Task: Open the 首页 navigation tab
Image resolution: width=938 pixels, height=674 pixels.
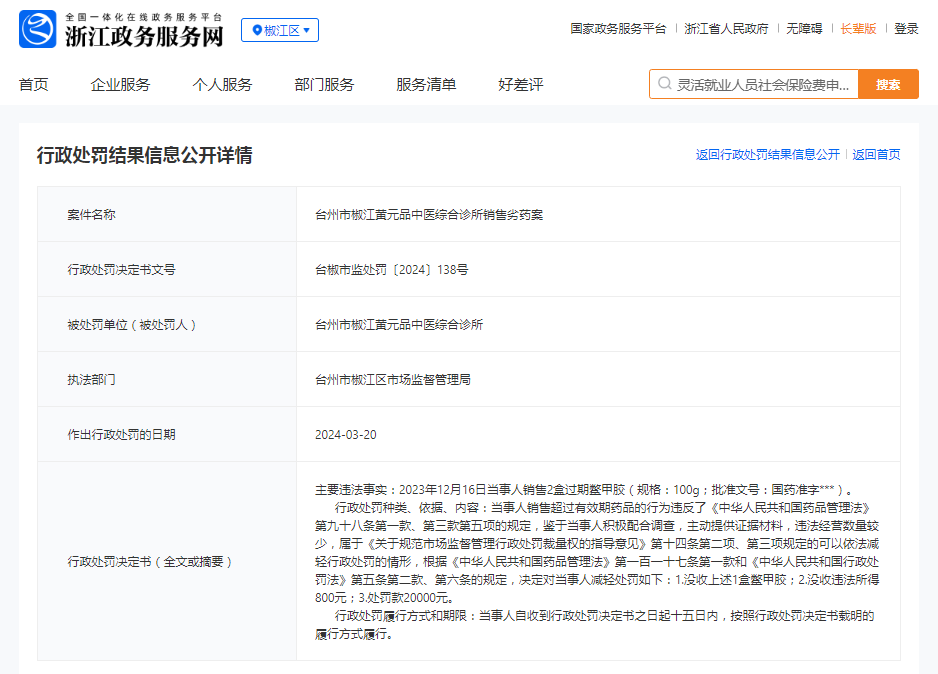Action: 34,84
